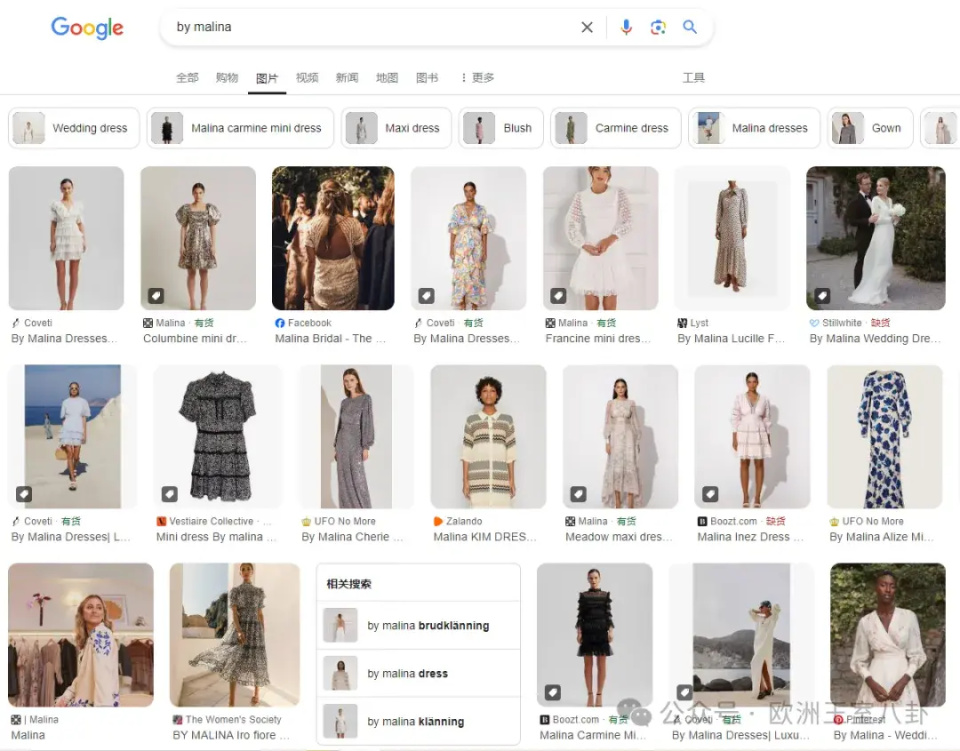Screen dimensions: 960x751
Task: Open Coveti floral maxi dress image
Action: pyautogui.click(x=468, y=238)
